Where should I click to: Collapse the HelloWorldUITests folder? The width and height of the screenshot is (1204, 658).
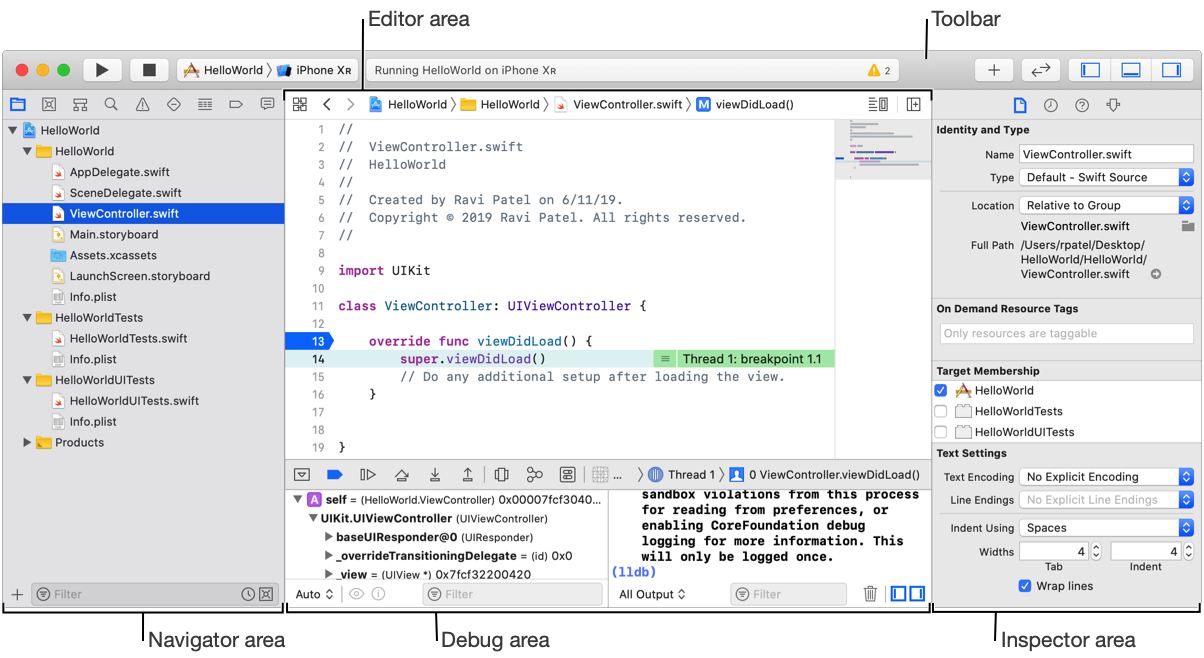[28, 380]
